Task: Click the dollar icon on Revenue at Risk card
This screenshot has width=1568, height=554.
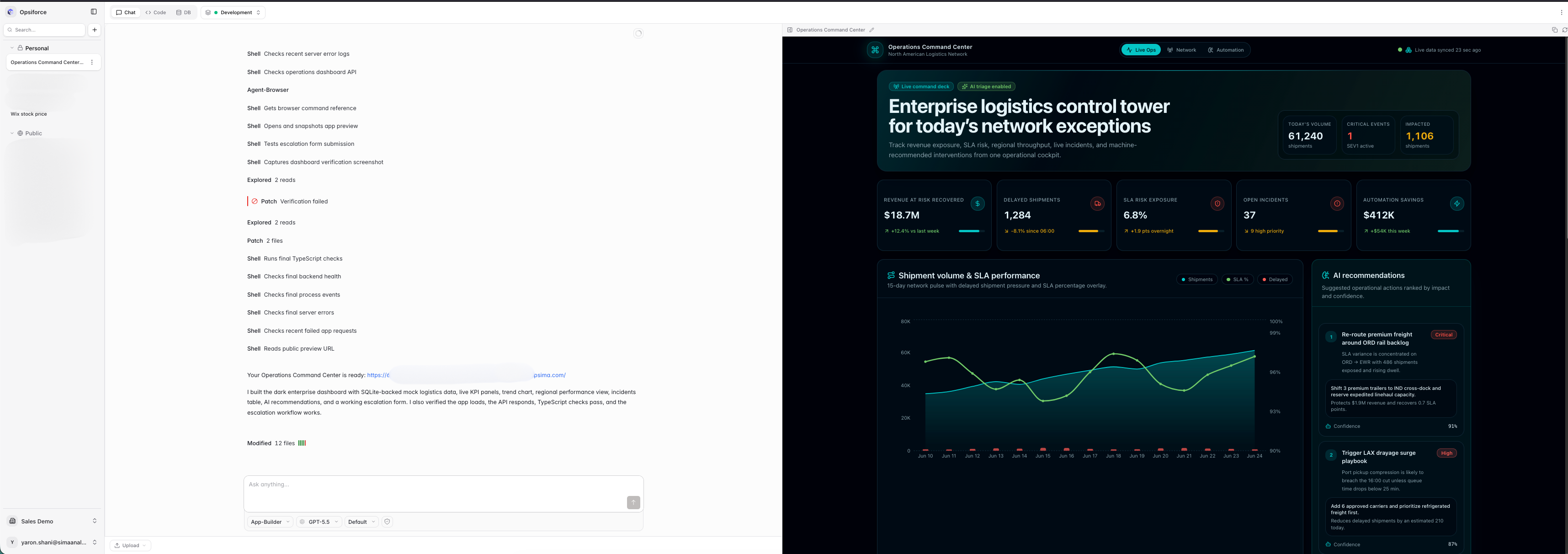Action: pos(978,204)
